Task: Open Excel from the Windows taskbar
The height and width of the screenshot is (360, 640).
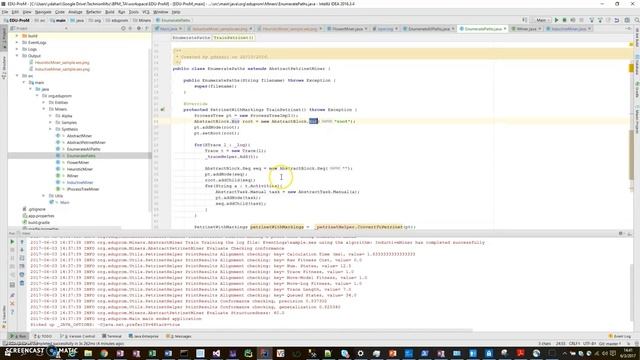Action: coord(152,353)
